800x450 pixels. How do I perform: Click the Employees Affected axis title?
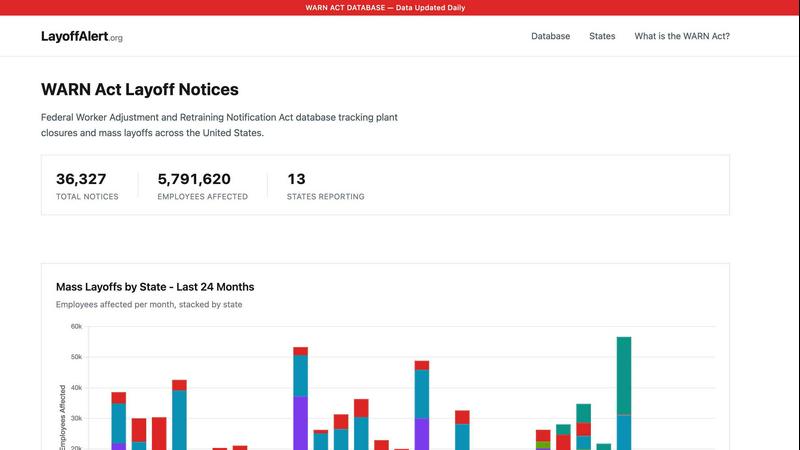point(63,420)
